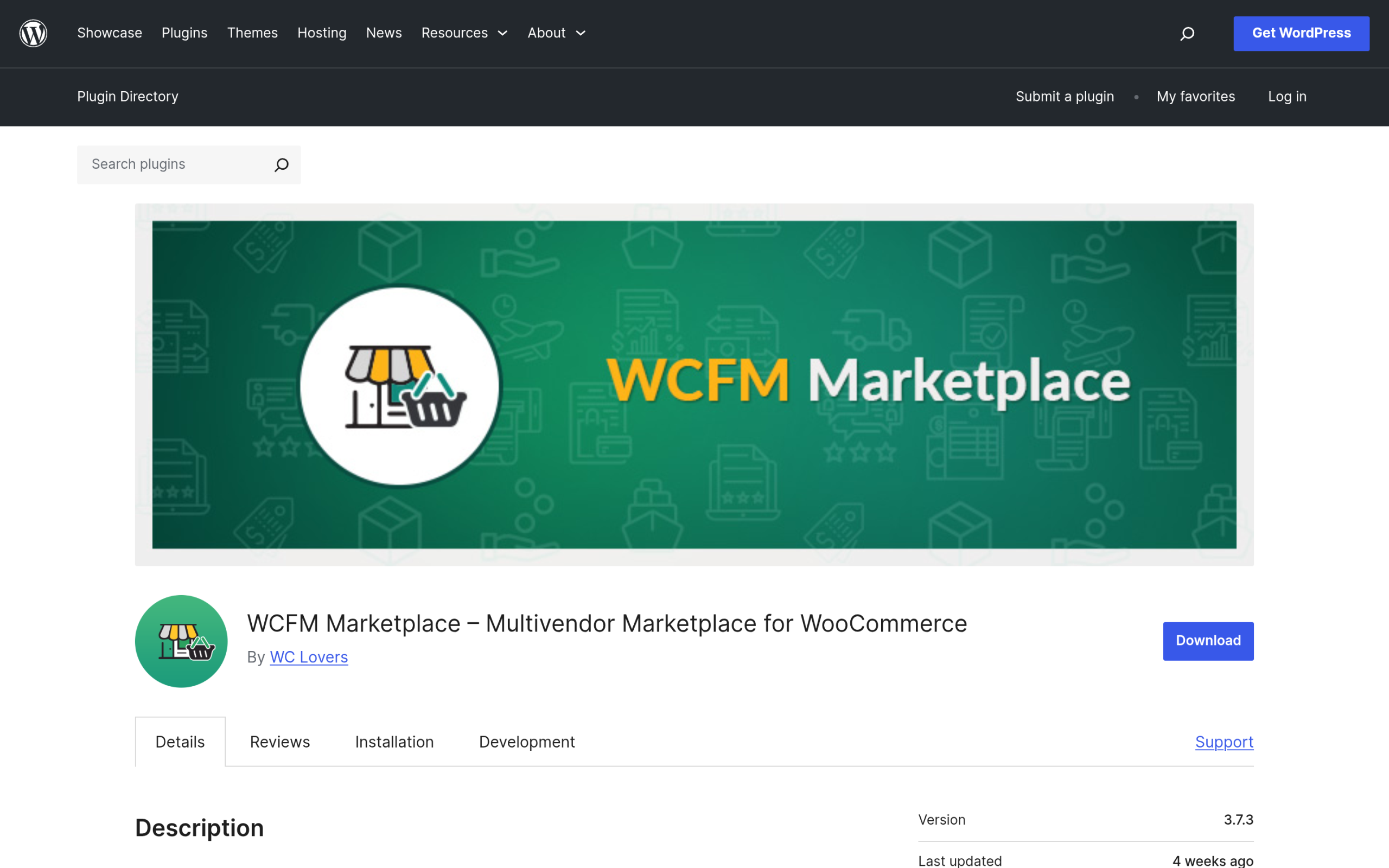Image resolution: width=1389 pixels, height=868 pixels.
Task: Open the Support link
Action: pyautogui.click(x=1224, y=742)
